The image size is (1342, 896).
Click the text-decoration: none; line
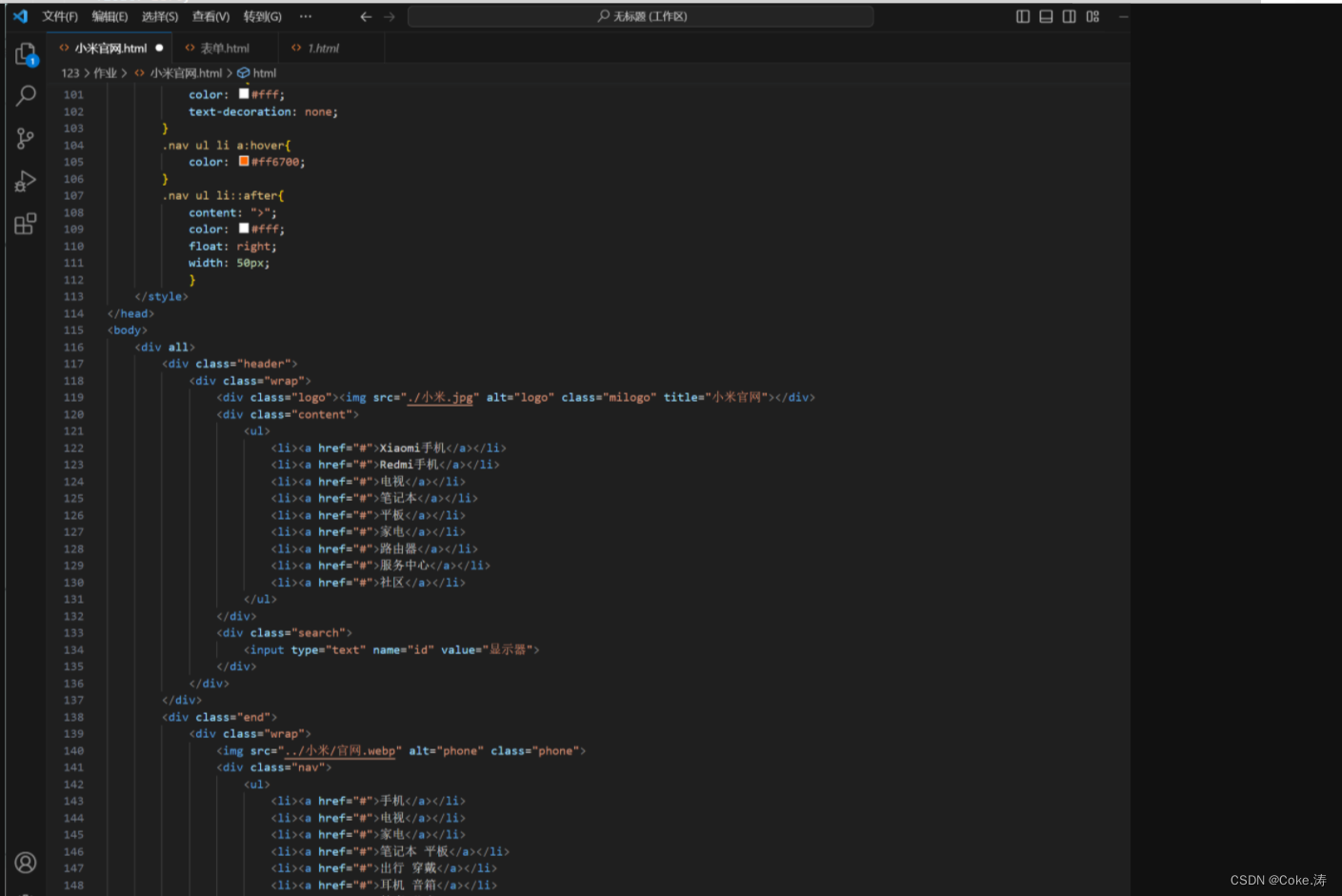pos(263,111)
